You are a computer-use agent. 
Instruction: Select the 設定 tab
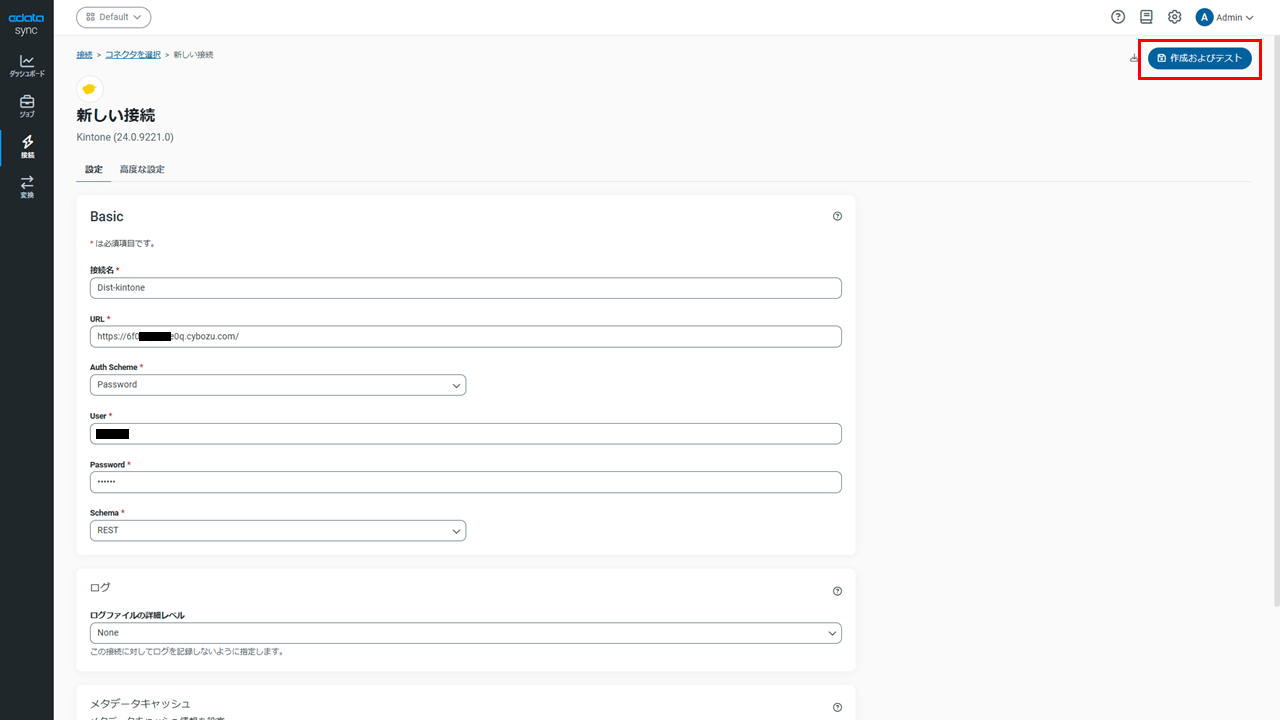[94, 170]
